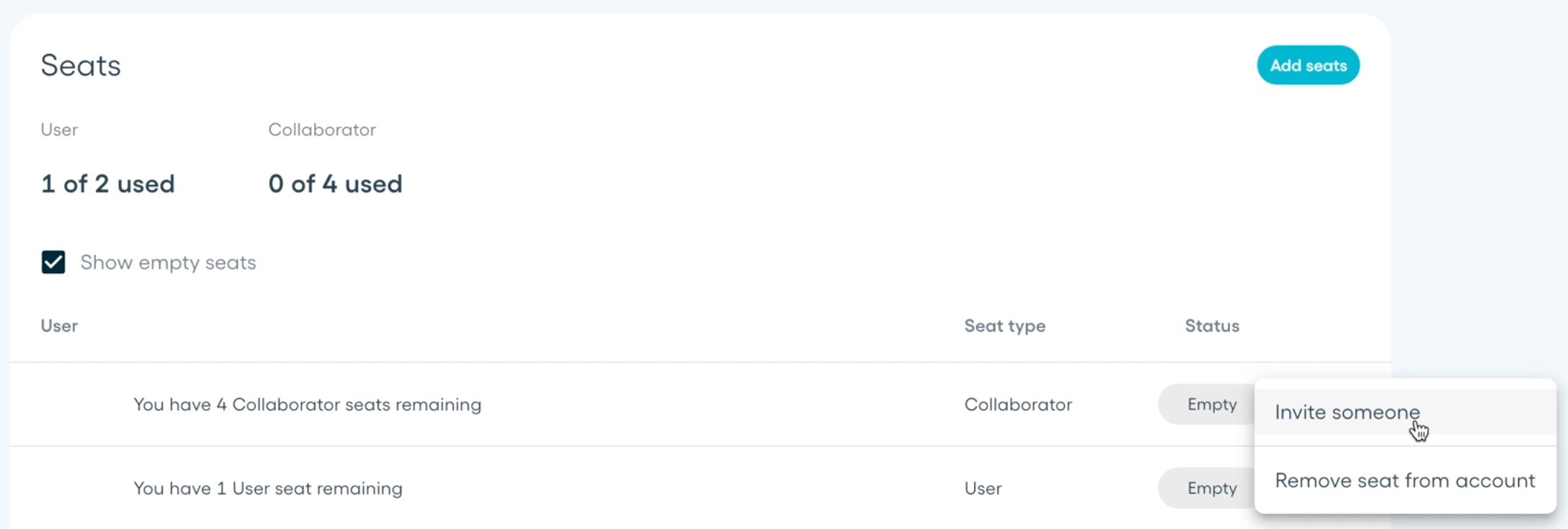Select Remove seat from account option
The image size is (1568, 529).
[x=1405, y=481]
